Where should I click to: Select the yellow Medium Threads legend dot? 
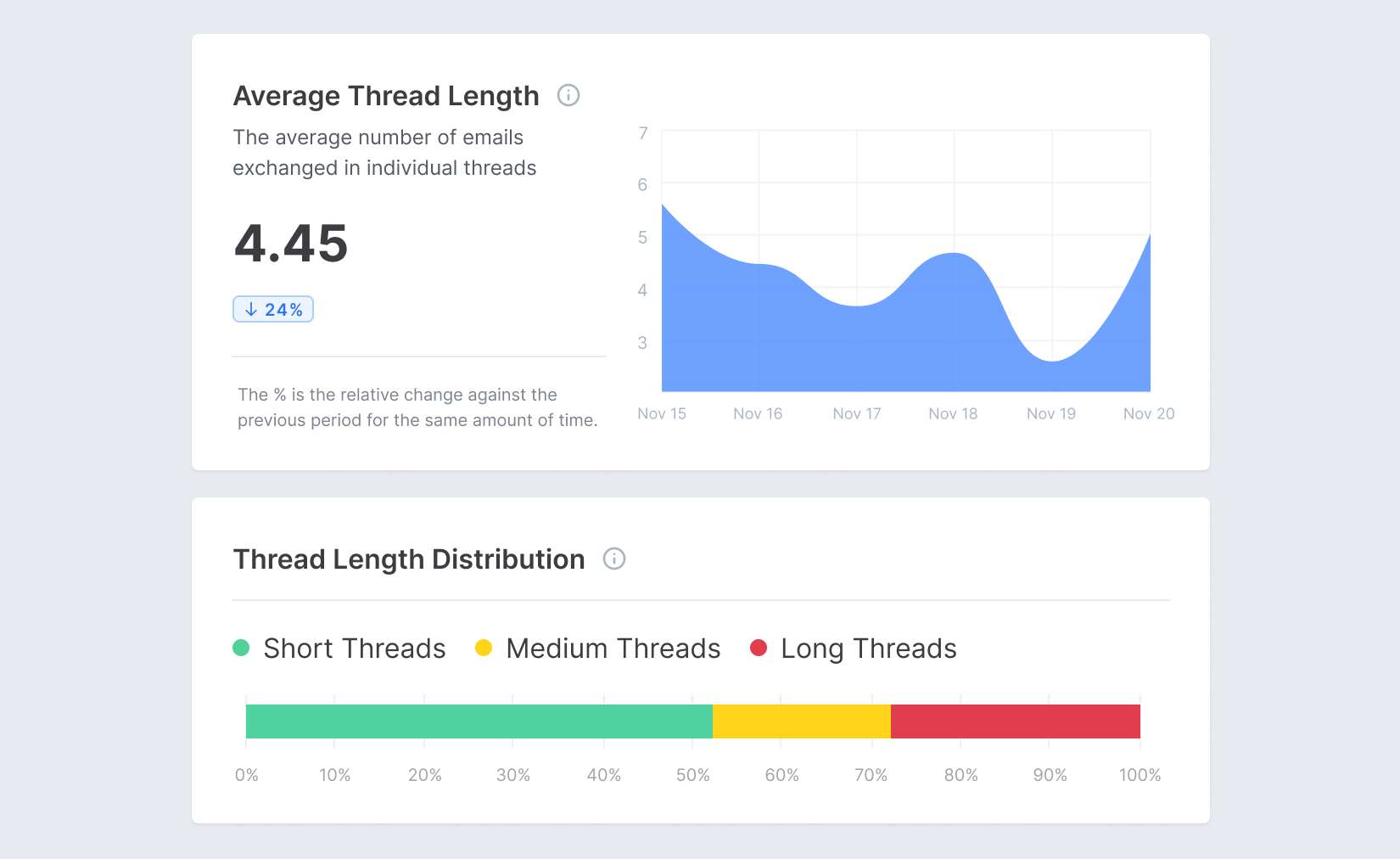[x=484, y=647]
